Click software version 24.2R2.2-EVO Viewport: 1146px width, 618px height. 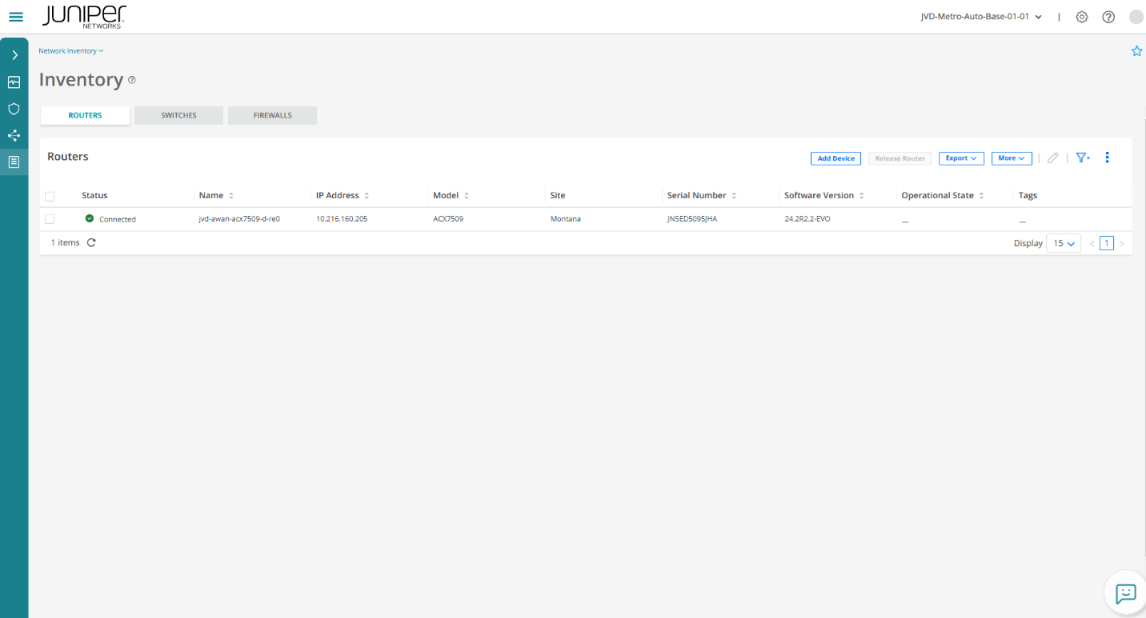(x=807, y=219)
